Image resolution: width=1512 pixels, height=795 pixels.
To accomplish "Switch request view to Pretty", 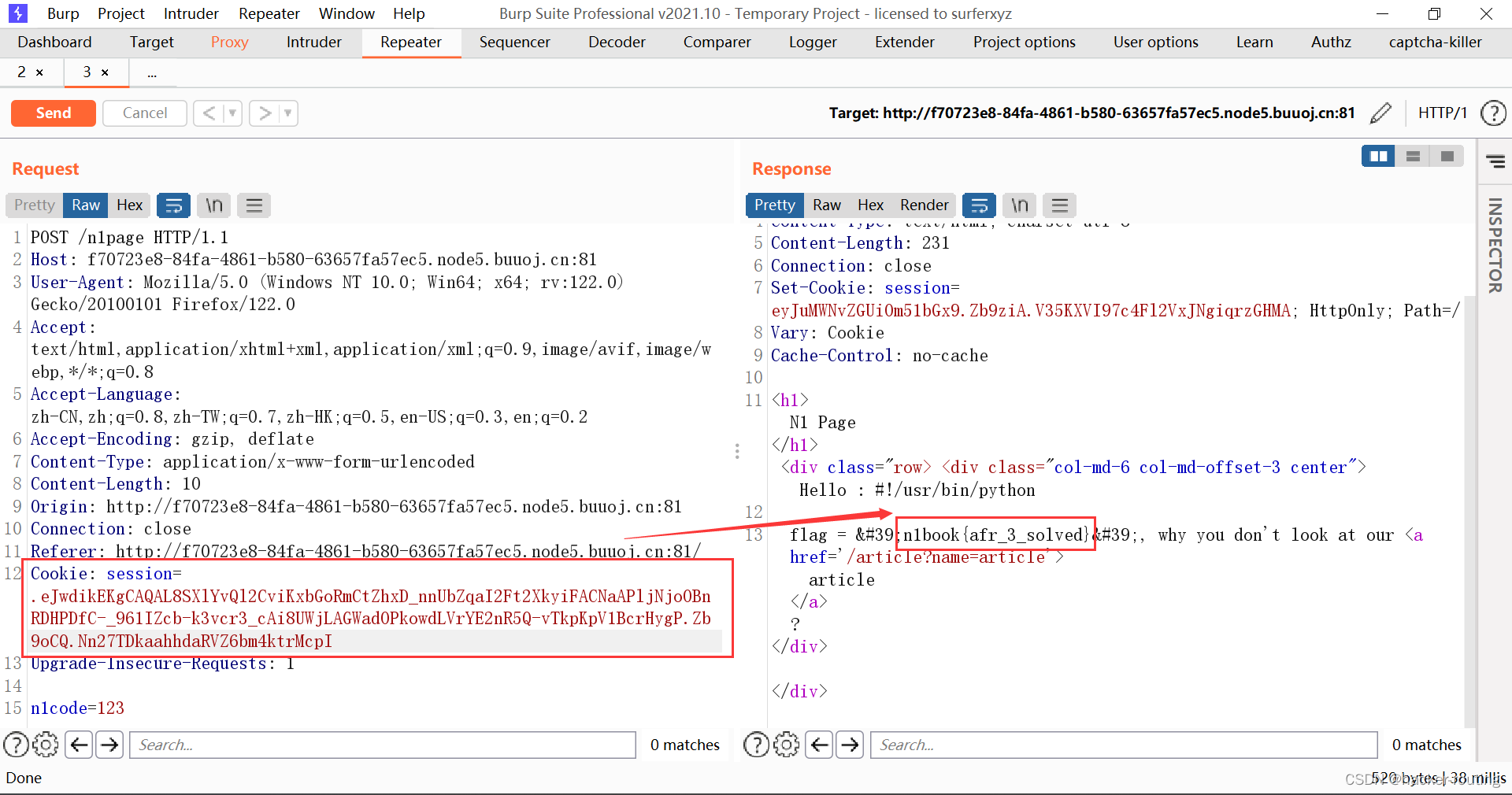I will click(35, 205).
